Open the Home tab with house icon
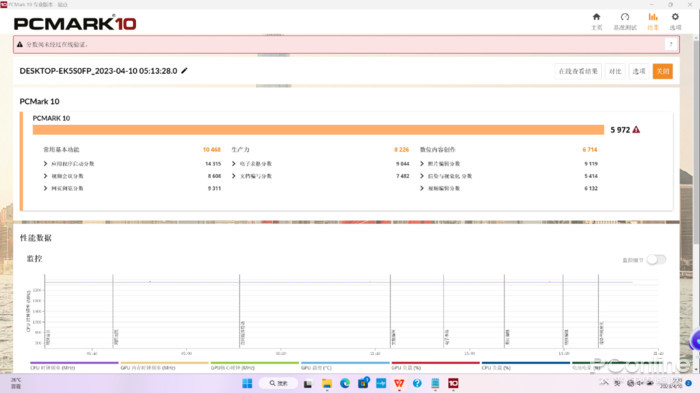 click(596, 21)
